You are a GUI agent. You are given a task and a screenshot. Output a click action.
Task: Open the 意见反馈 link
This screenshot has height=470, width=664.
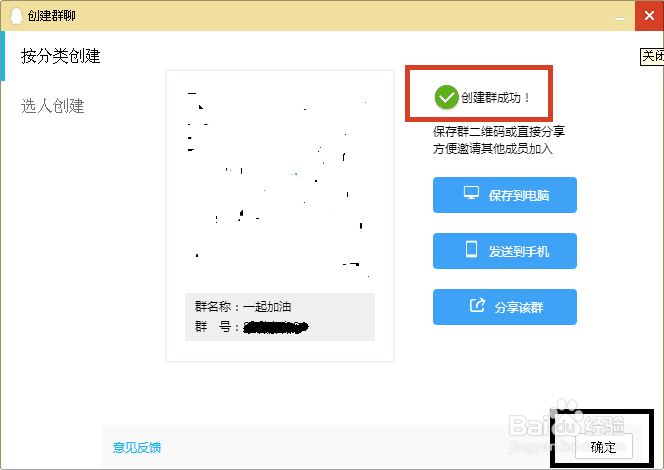point(137,448)
